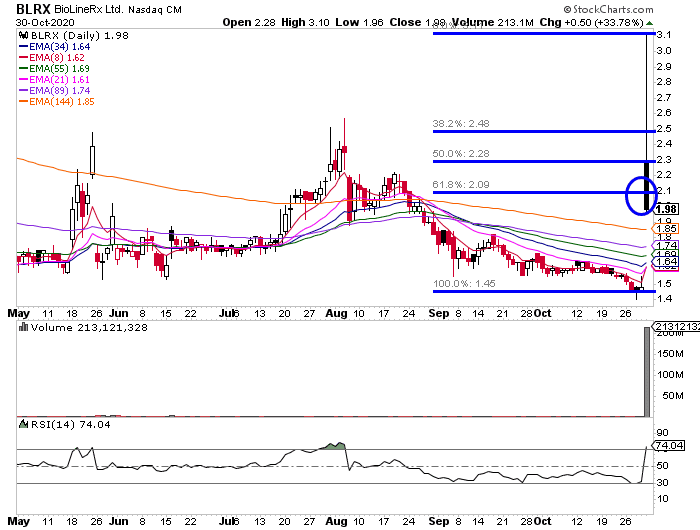Click the BLRX (Daily) 1.98 legend

(79, 35)
